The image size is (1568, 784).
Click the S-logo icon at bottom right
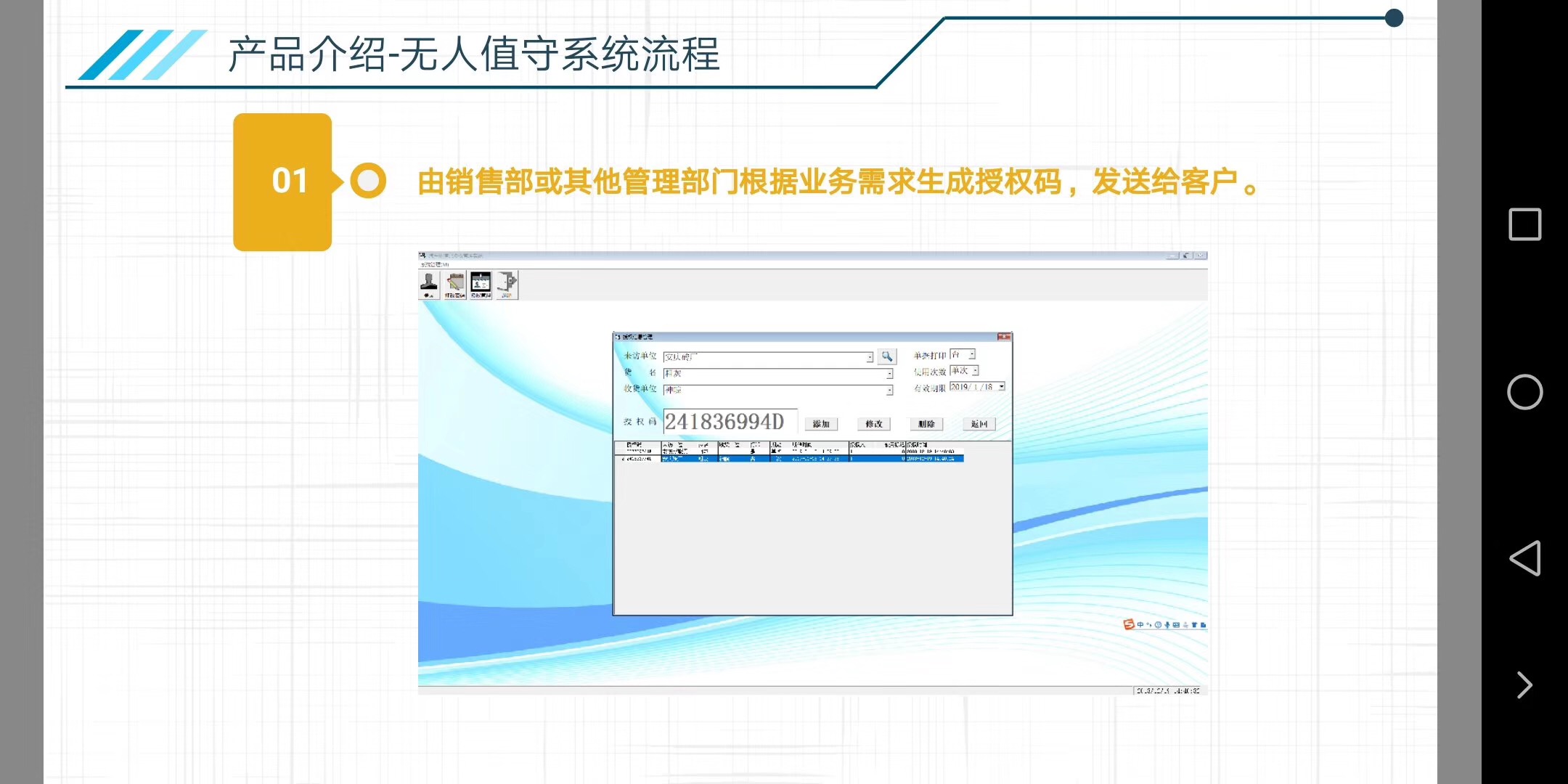coord(1126,622)
